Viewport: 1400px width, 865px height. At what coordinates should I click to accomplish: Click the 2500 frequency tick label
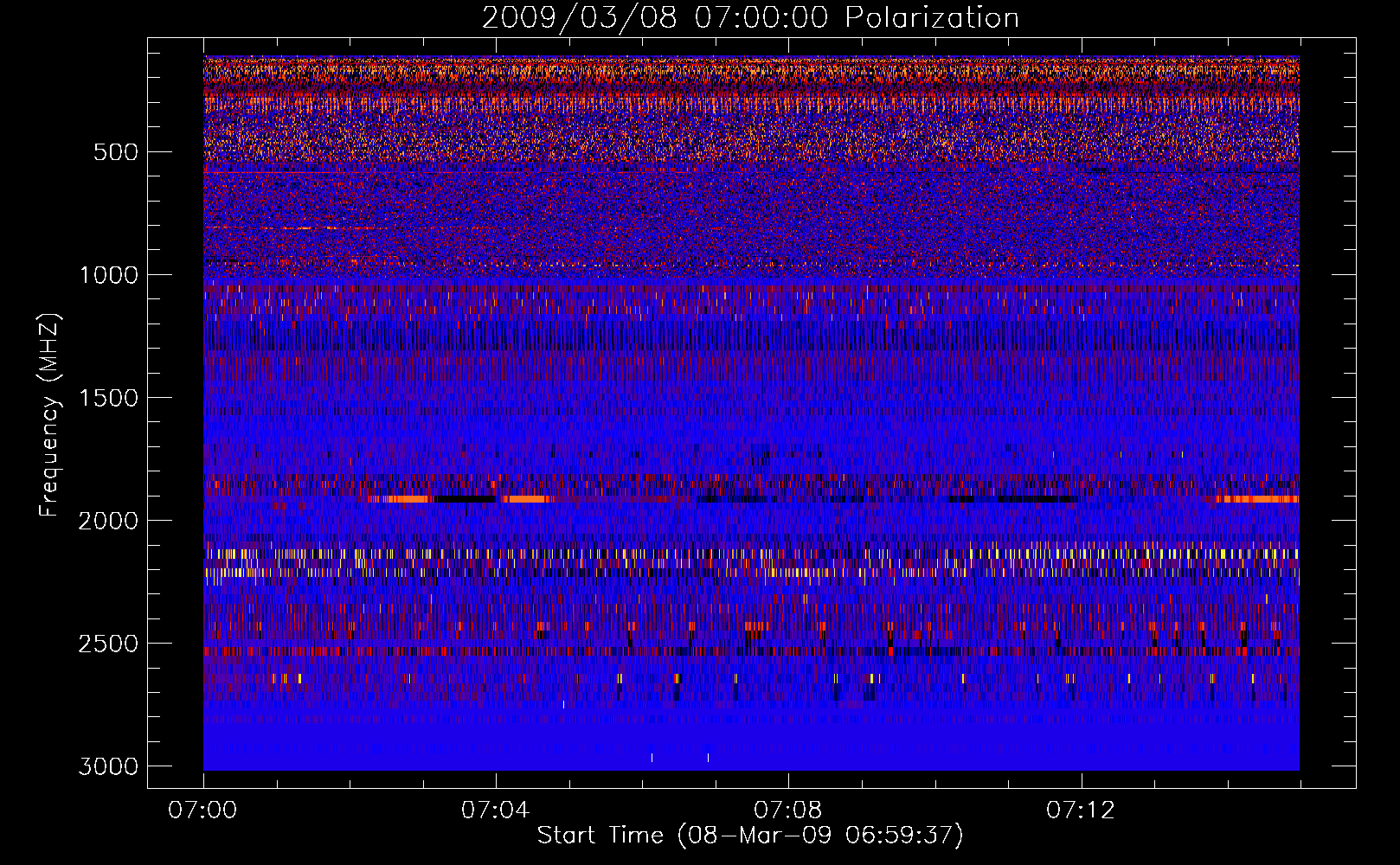point(108,644)
